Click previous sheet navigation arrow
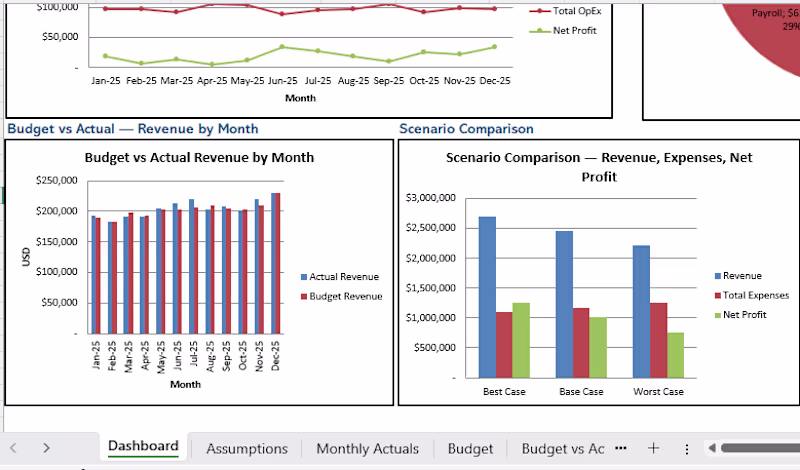This screenshot has width=800, height=470. [14, 448]
